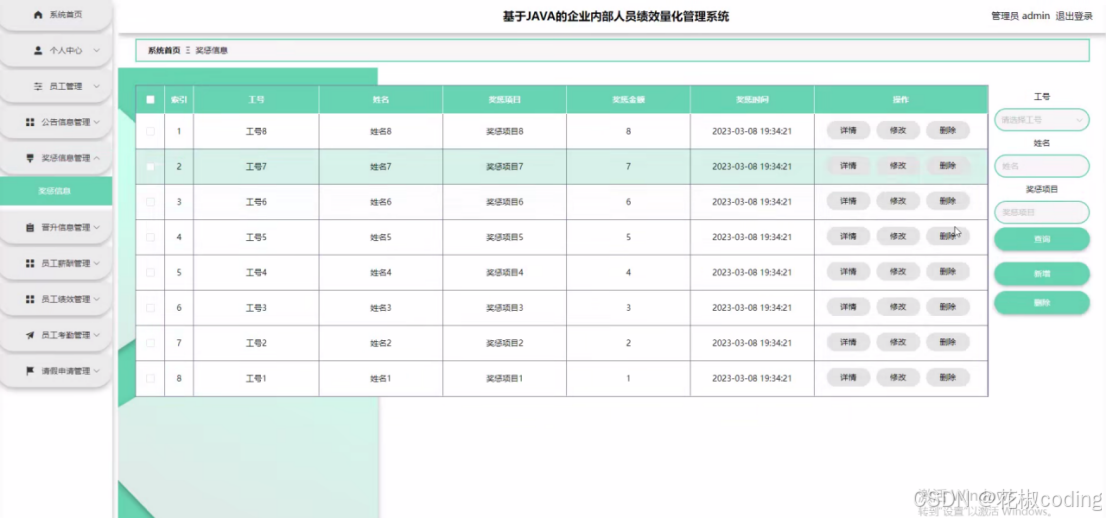This screenshot has width=1106, height=519.
Task: Check the checkbox for row 工号3
Action: tap(150, 307)
